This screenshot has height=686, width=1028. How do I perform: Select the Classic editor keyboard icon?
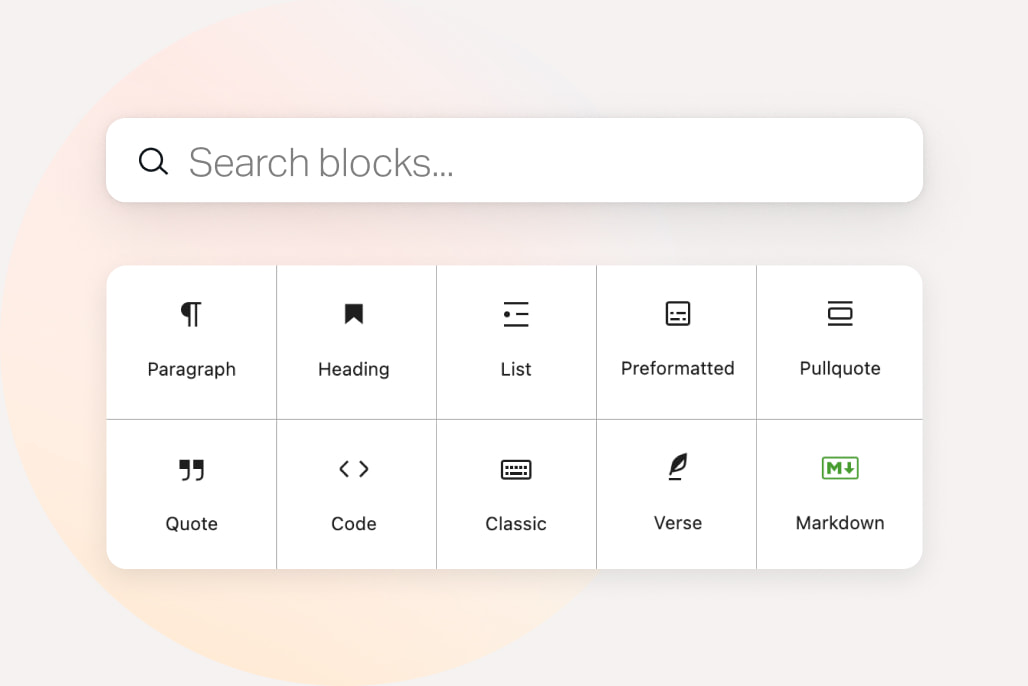[x=516, y=468]
